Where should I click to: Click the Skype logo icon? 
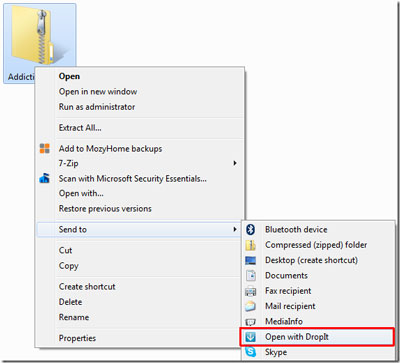point(251,352)
